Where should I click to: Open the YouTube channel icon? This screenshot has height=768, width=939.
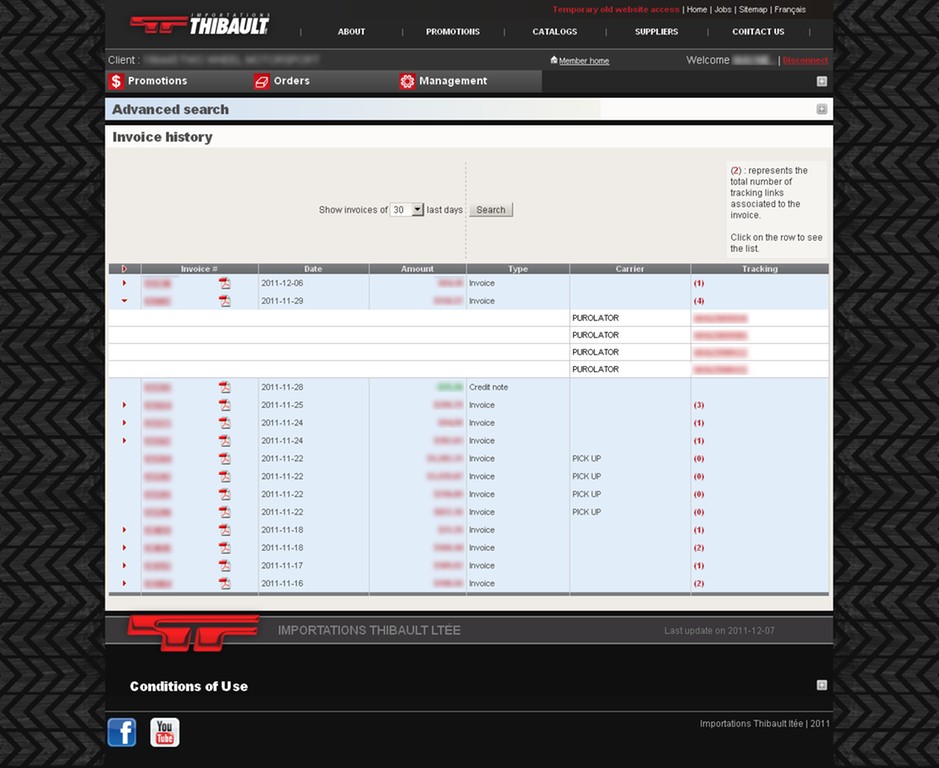pyautogui.click(x=165, y=732)
